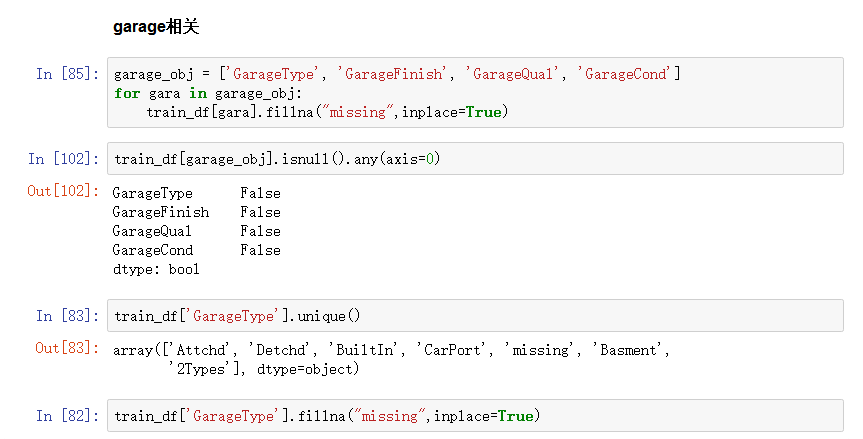This screenshot has width=863, height=439.
Task: Click the GarageQual False output row
Action: point(196,231)
